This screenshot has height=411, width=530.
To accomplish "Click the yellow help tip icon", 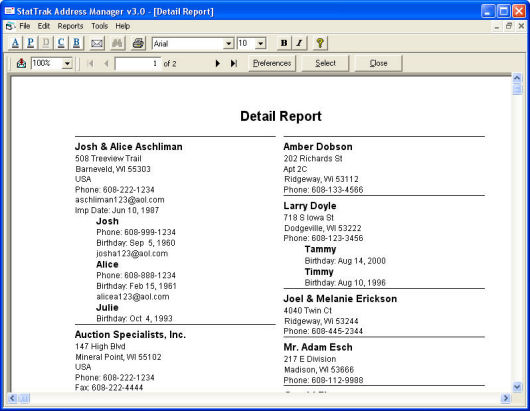I will (x=320, y=43).
